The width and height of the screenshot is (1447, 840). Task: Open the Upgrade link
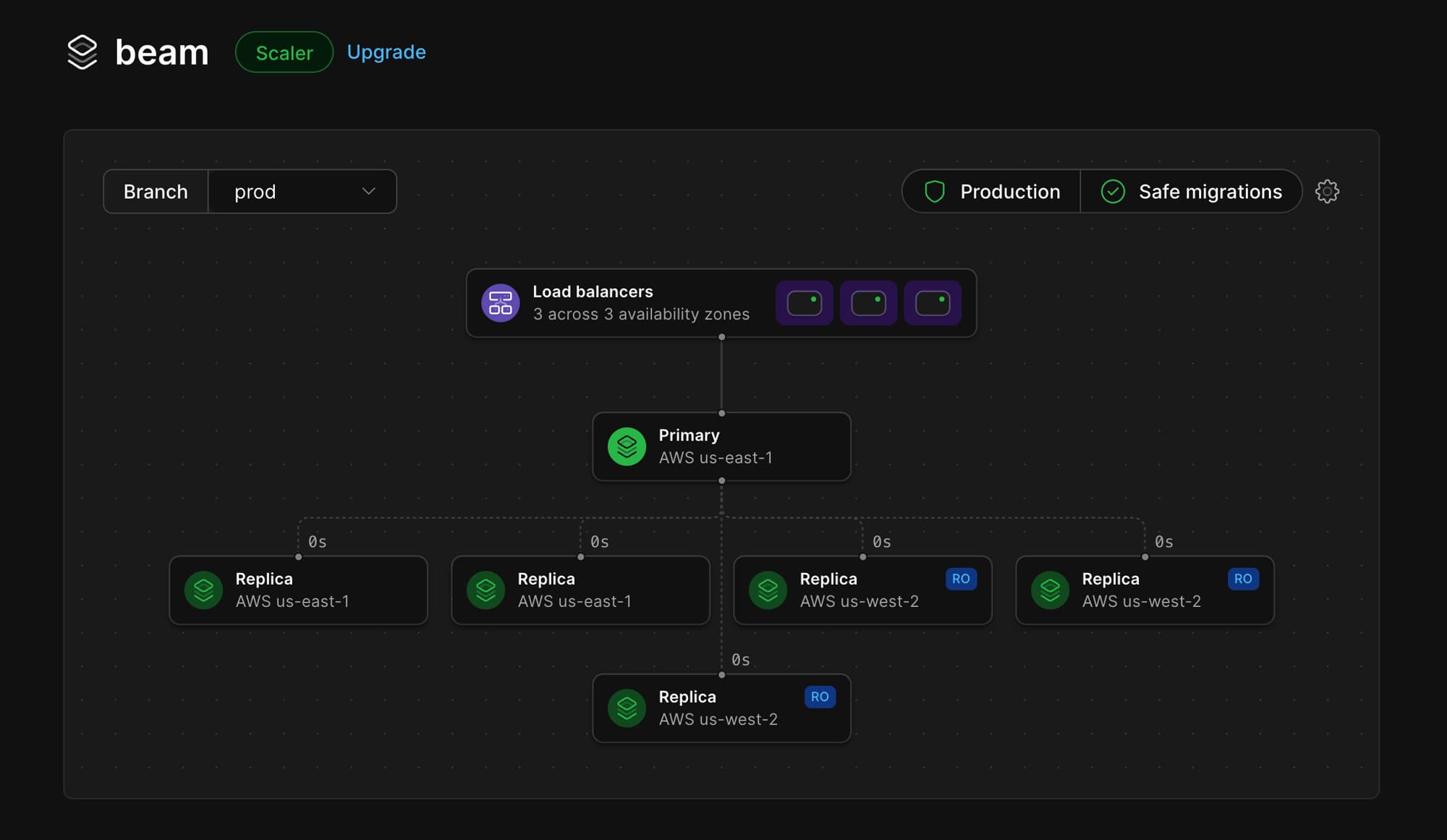[x=386, y=52]
